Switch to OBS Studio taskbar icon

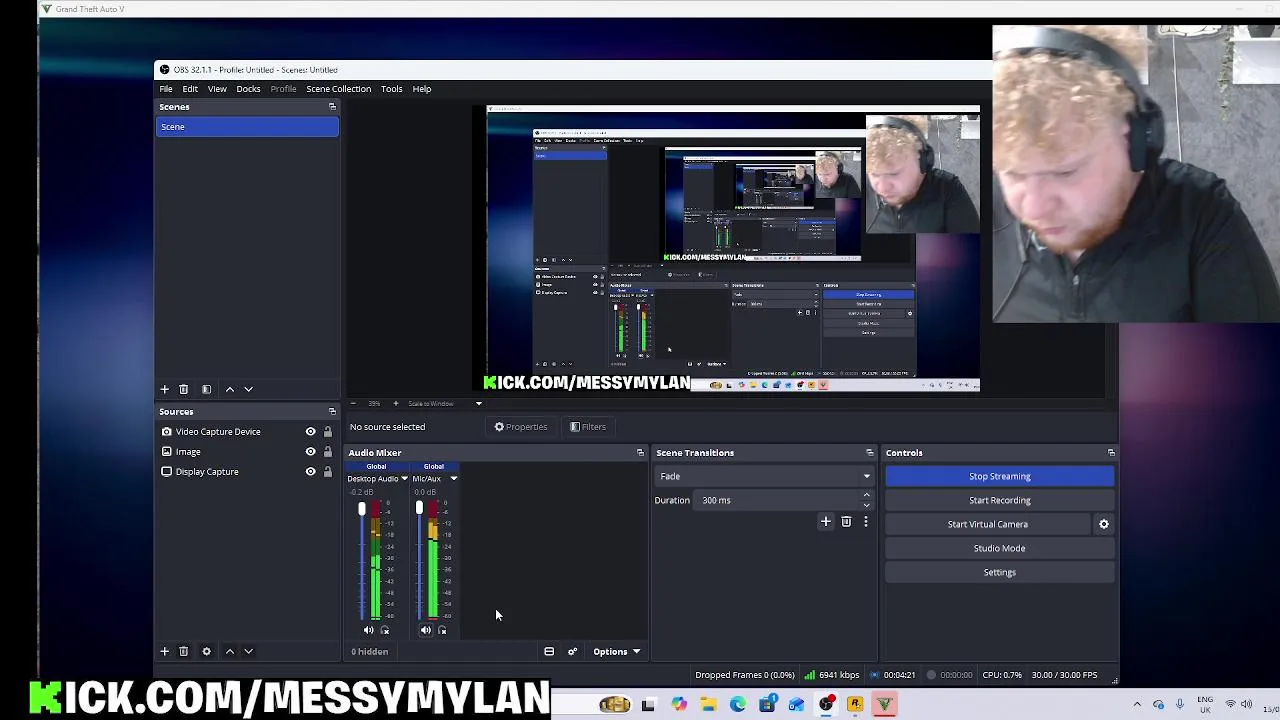coord(826,705)
